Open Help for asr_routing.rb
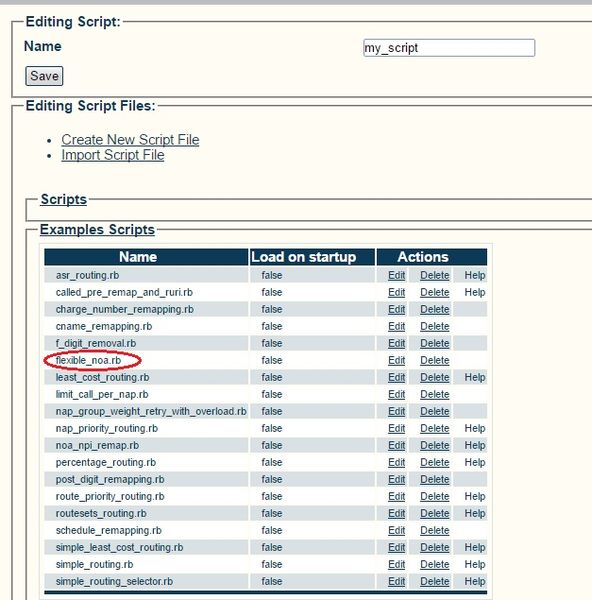 (475, 275)
